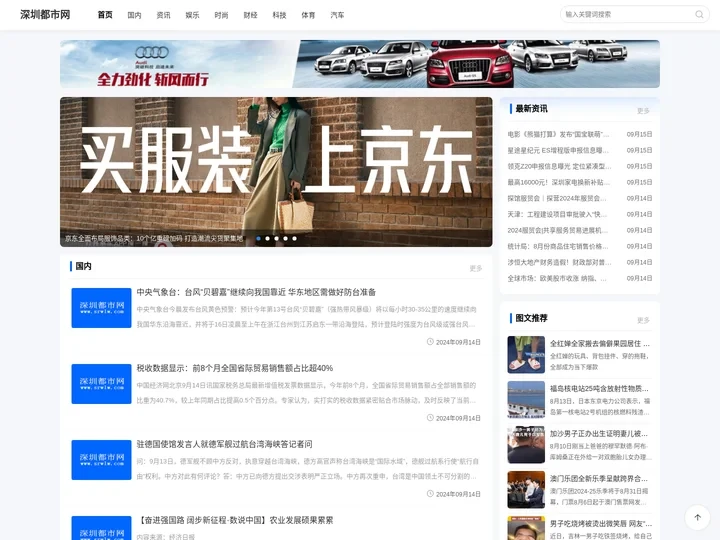Select the 首页 nav item
This screenshot has height=540, width=720.
(105, 15)
